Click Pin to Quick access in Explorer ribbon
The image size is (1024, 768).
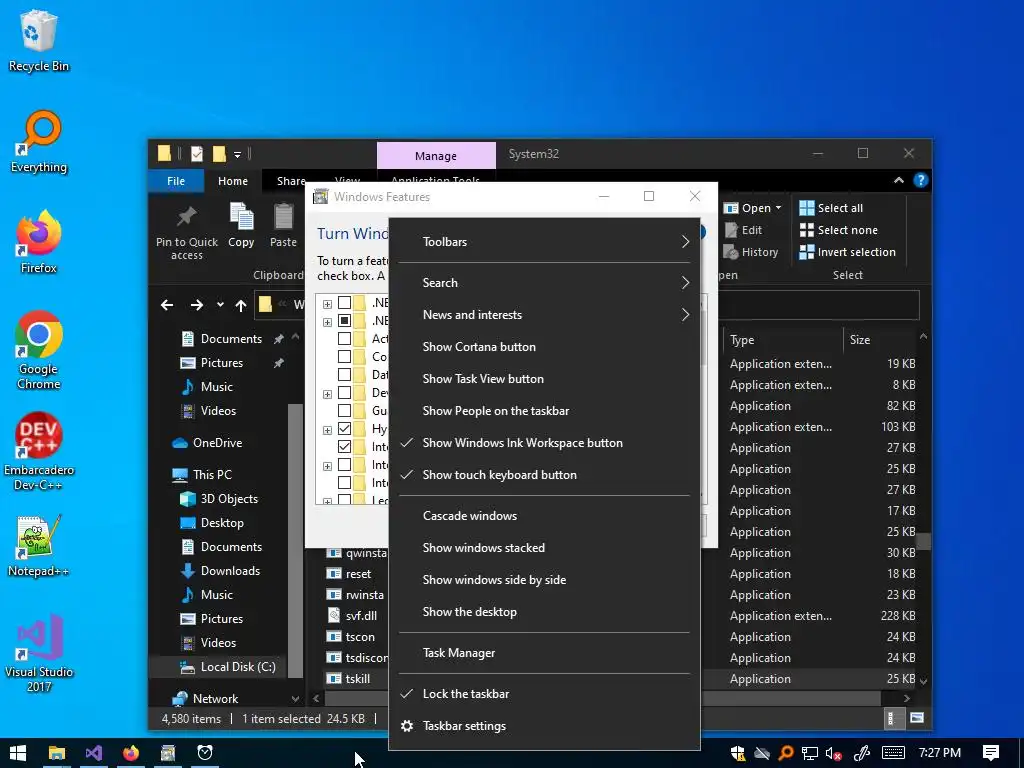coord(187,232)
